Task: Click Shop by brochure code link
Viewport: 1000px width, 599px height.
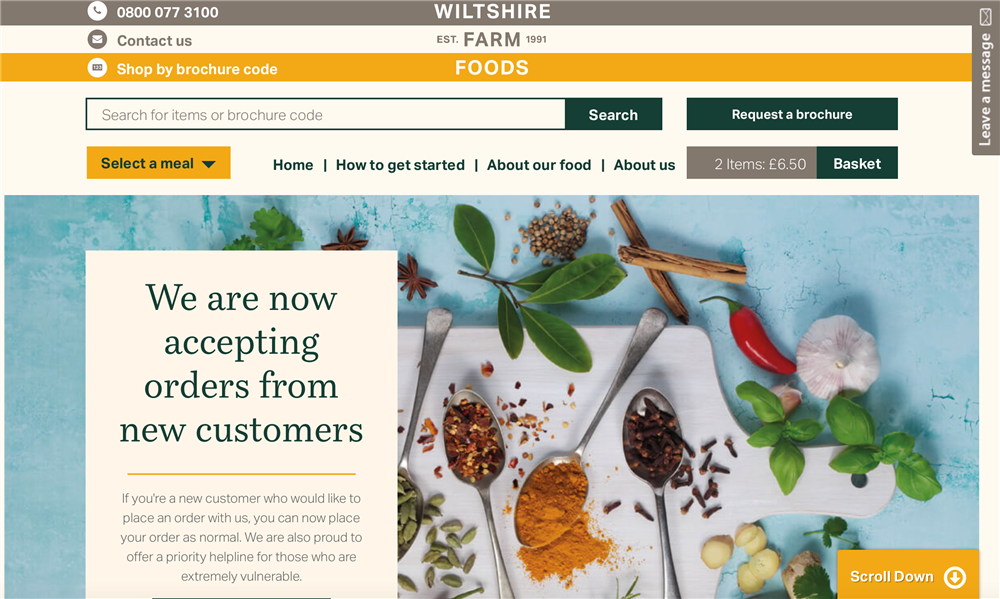Action: point(196,69)
